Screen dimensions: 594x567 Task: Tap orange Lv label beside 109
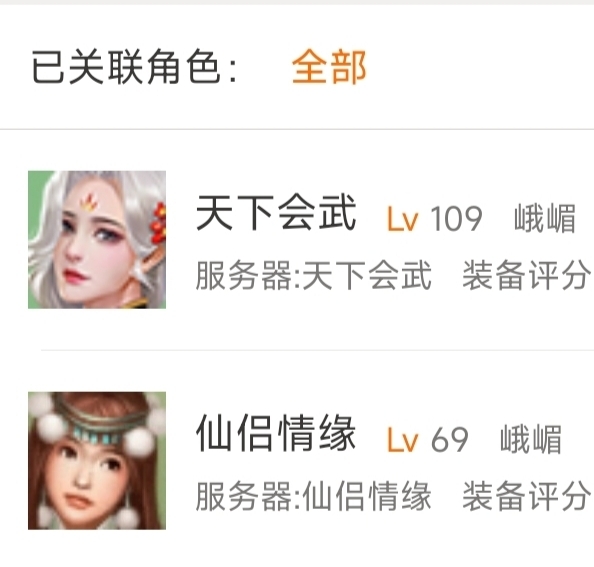click(403, 219)
